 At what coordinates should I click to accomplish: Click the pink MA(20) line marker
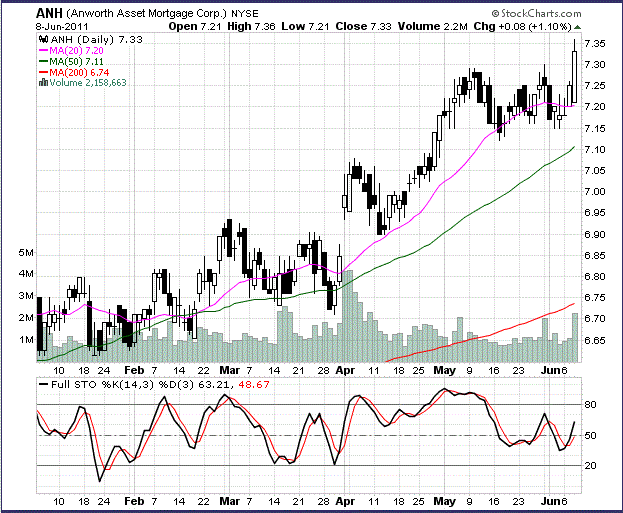click(x=42, y=49)
